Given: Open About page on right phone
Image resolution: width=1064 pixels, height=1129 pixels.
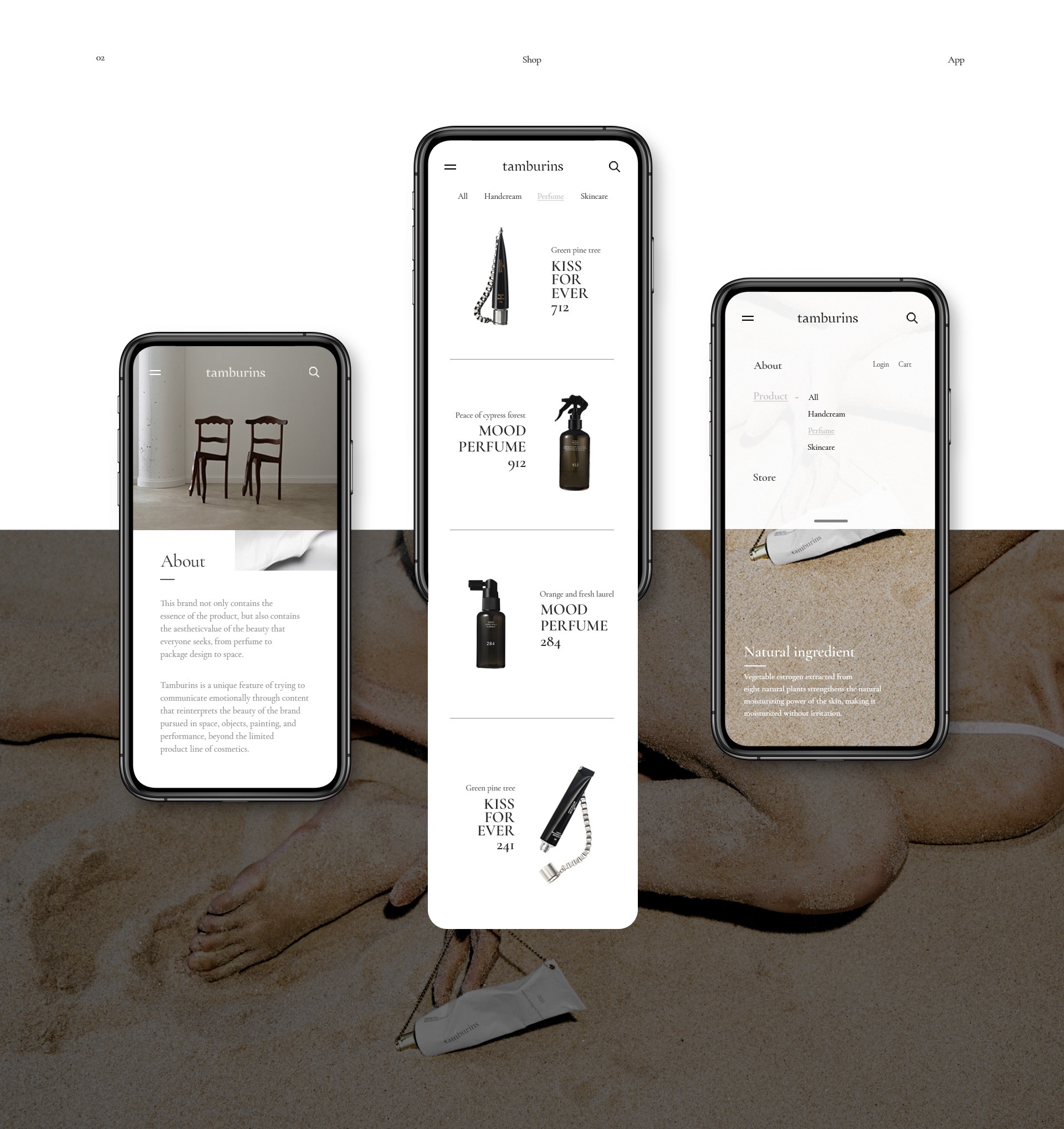Looking at the screenshot, I should point(768,365).
